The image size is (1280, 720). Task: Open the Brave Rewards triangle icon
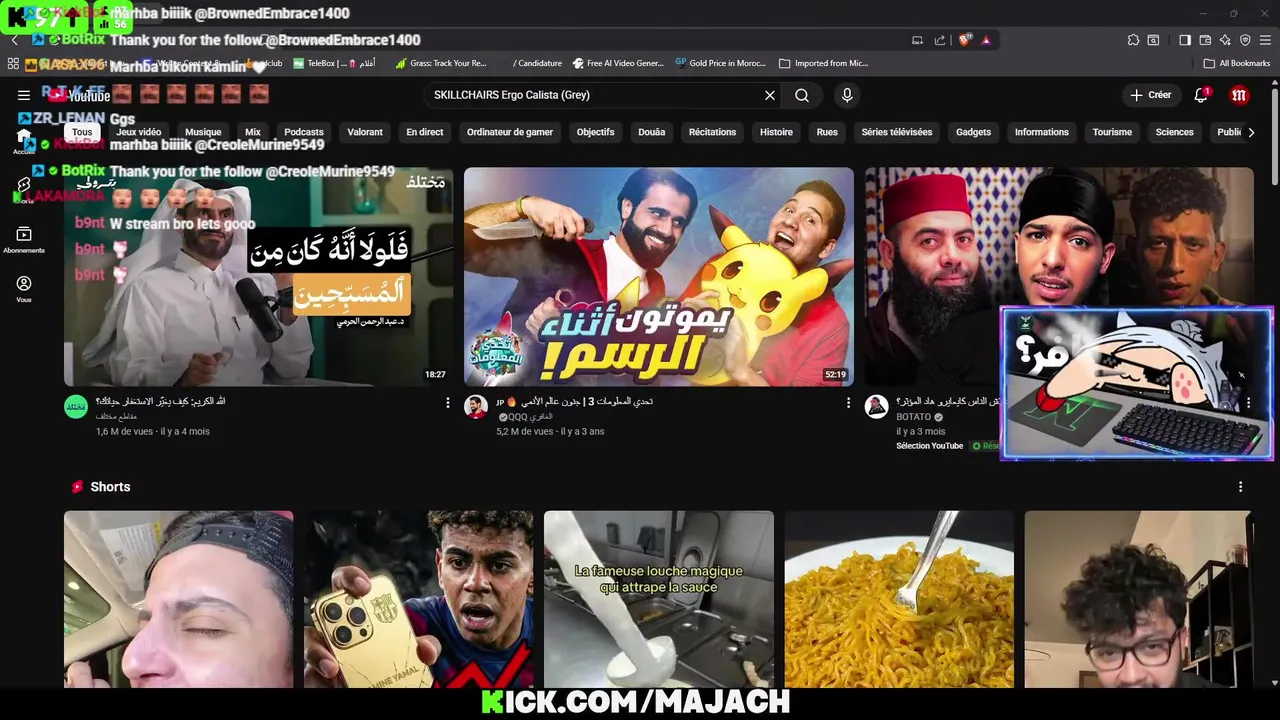[986, 40]
